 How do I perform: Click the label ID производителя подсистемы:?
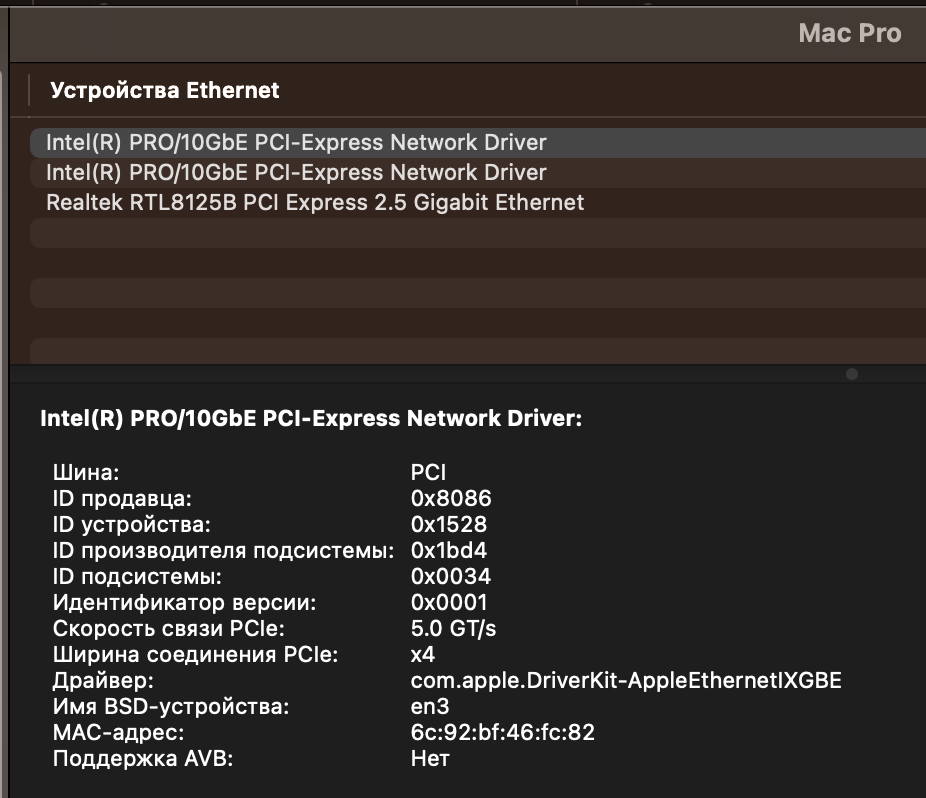(x=223, y=551)
